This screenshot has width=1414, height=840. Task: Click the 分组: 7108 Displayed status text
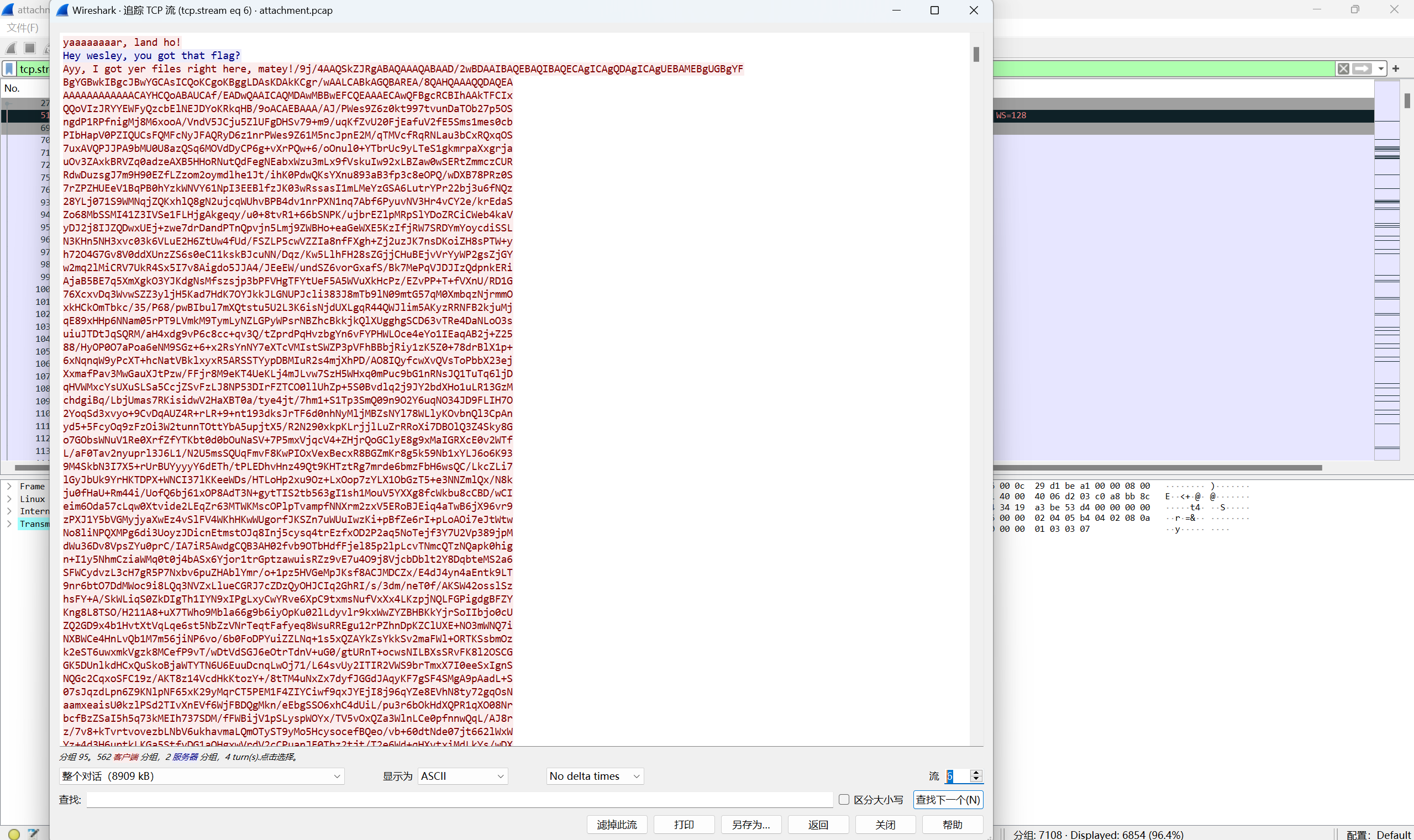coord(1098,834)
